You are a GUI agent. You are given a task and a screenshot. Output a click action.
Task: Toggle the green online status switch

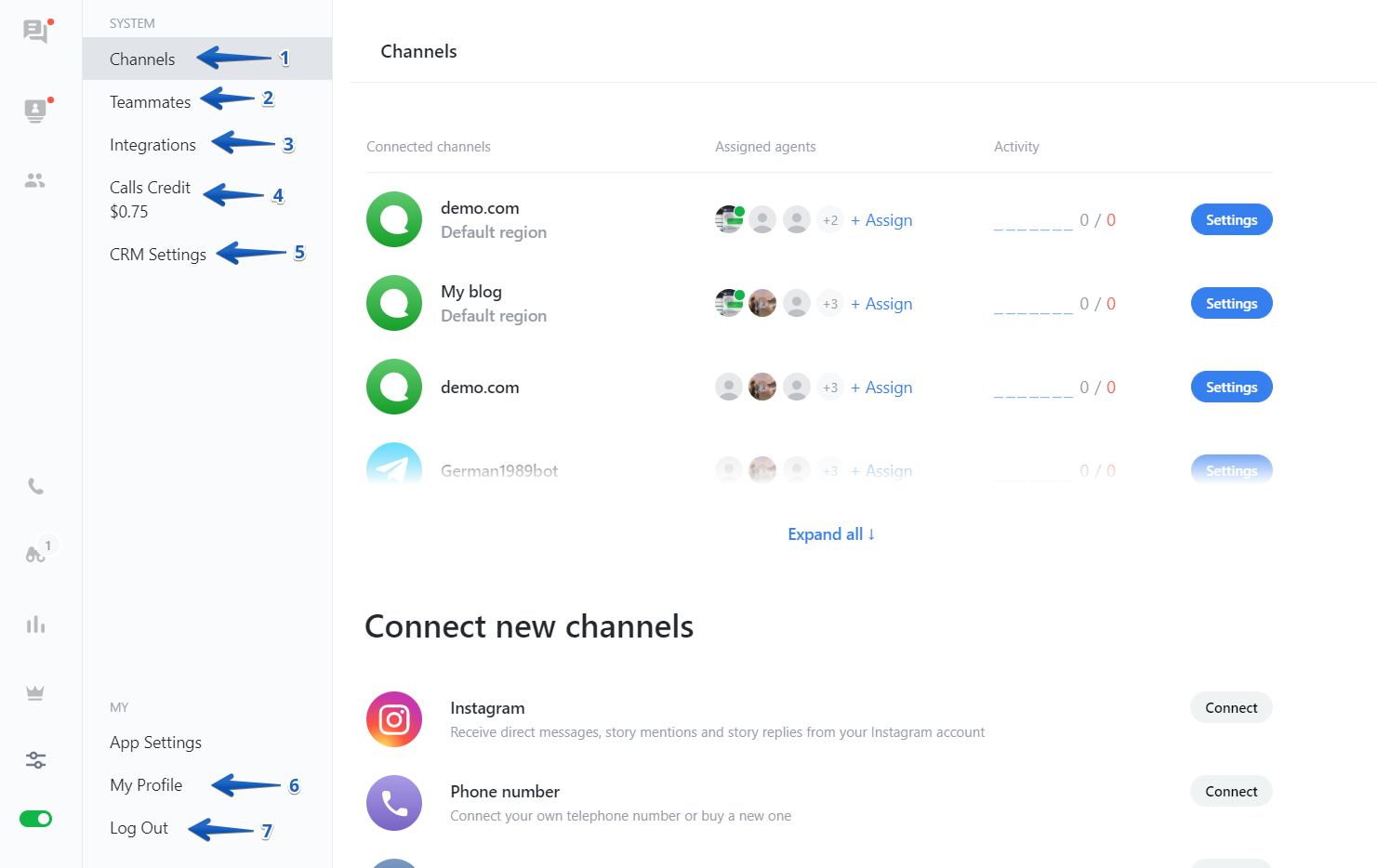pos(35,819)
